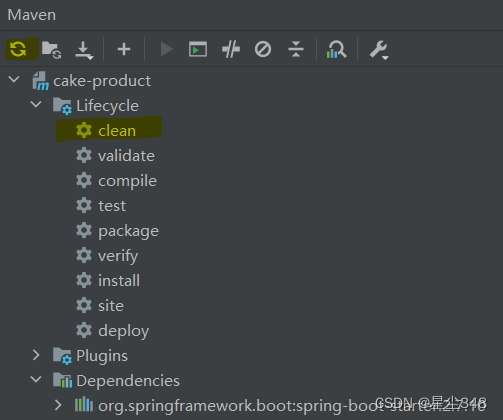This screenshot has height=420, width=503.
Task: Click the Run Maven Build play icon
Action: coord(166,49)
